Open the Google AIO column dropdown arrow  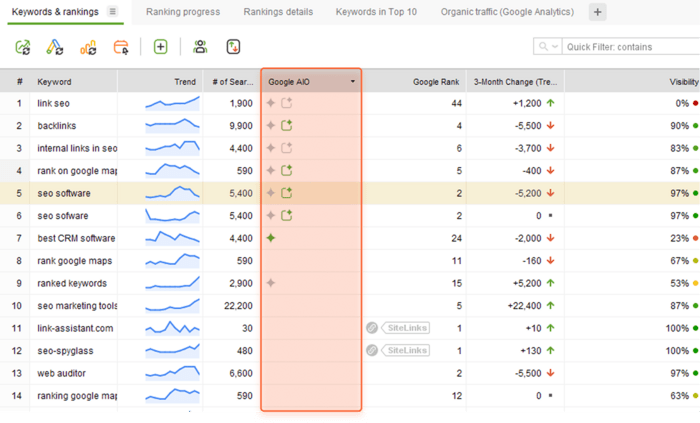point(352,81)
